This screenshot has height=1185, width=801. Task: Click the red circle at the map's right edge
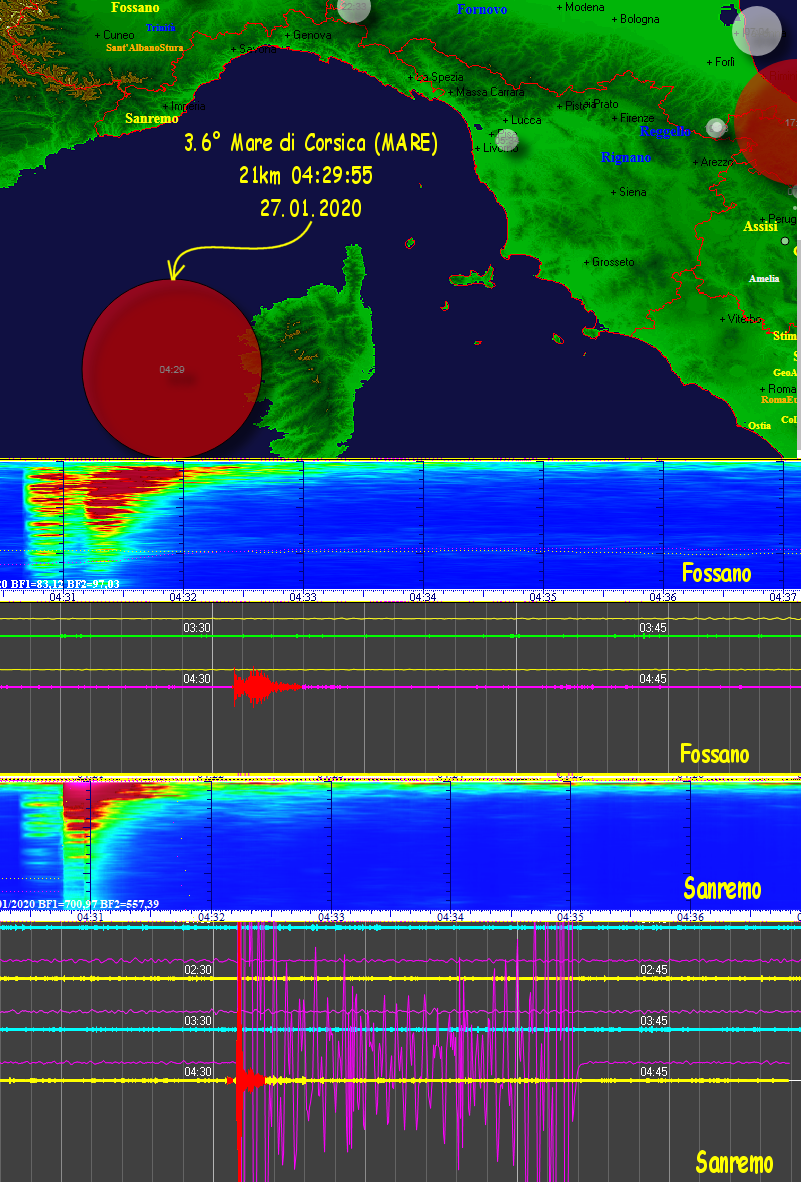(770, 118)
